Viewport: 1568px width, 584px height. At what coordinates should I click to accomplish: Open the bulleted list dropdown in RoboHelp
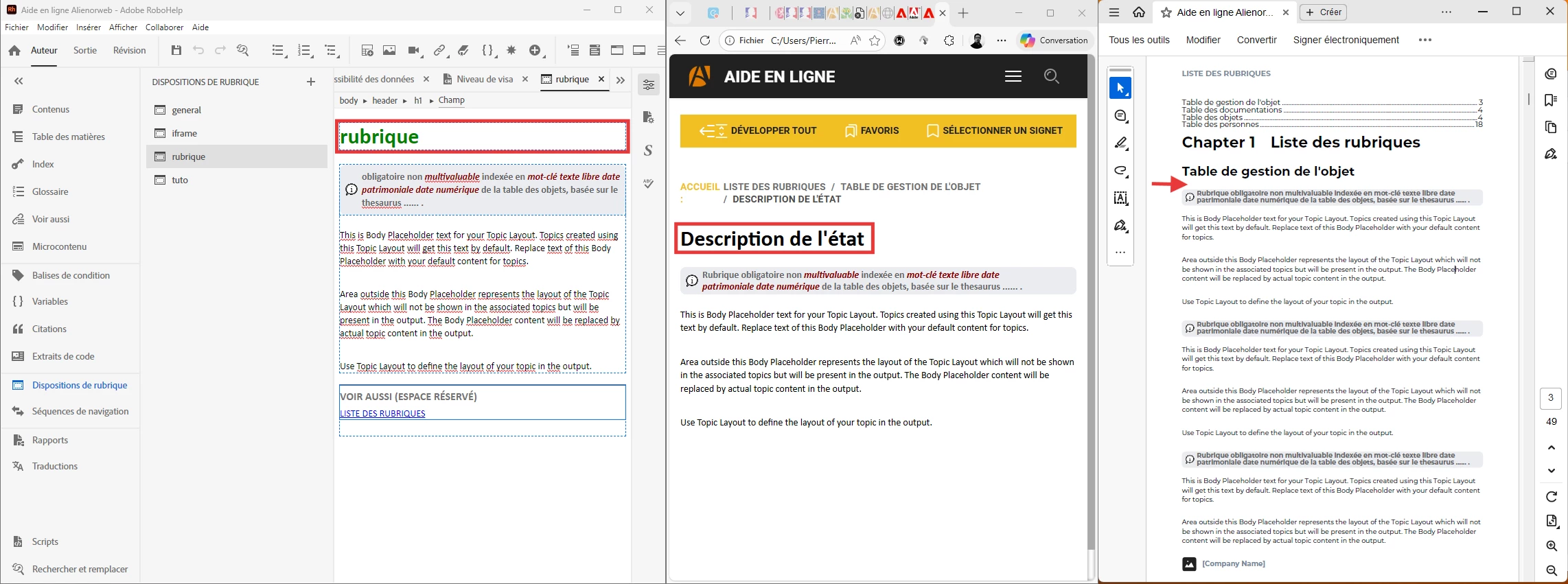point(279,50)
